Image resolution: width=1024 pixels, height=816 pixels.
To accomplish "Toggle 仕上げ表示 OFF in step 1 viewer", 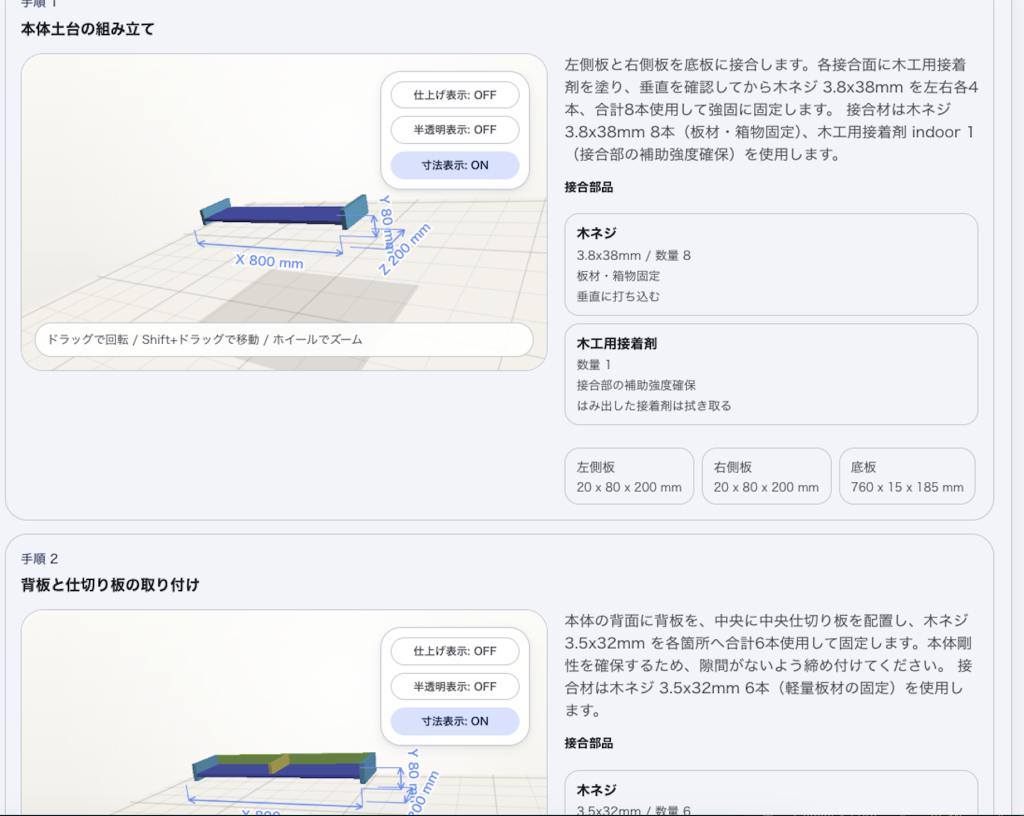I will [455, 95].
